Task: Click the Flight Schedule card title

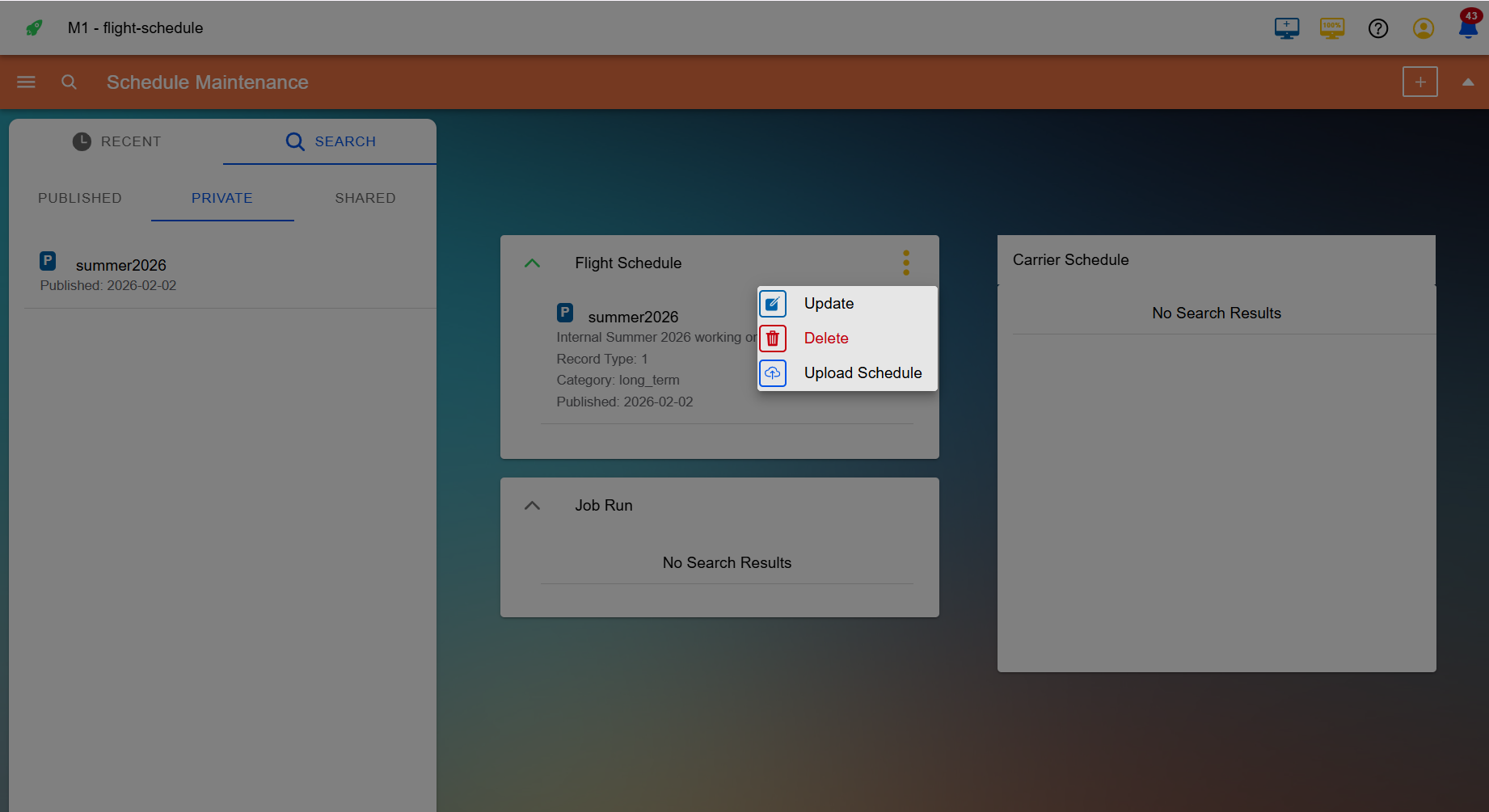Action: pyautogui.click(x=628, y=263)
